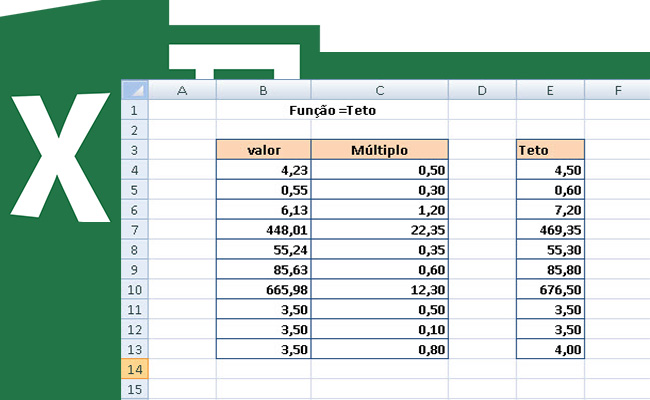Select row 7 header

tap(135, 229)
